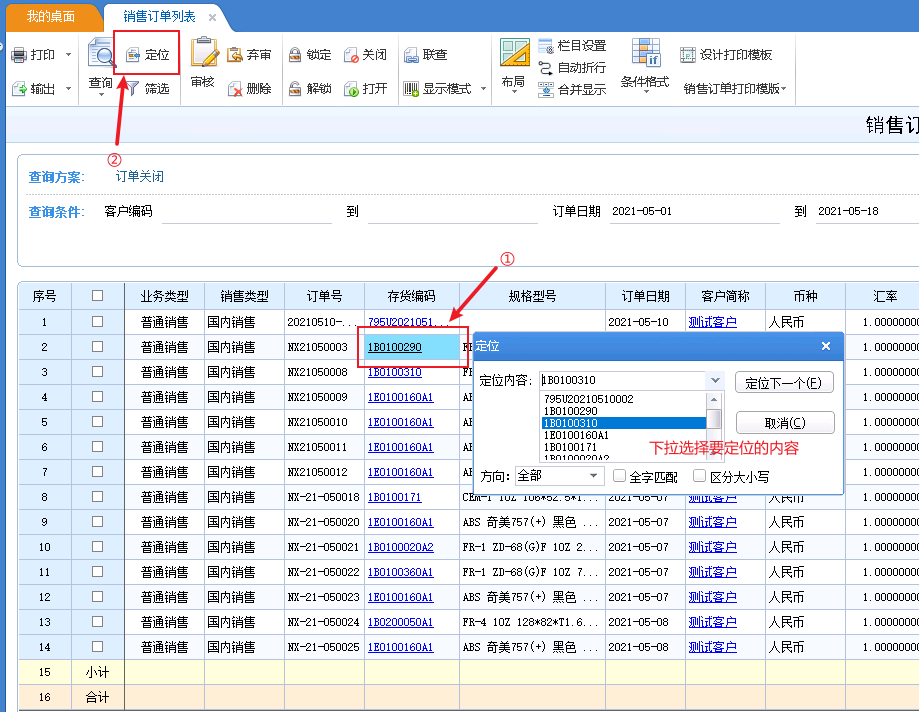The image size is (919, 712).
Task: Open the 打印 dropdown arrow
Action: pos(69,55)
